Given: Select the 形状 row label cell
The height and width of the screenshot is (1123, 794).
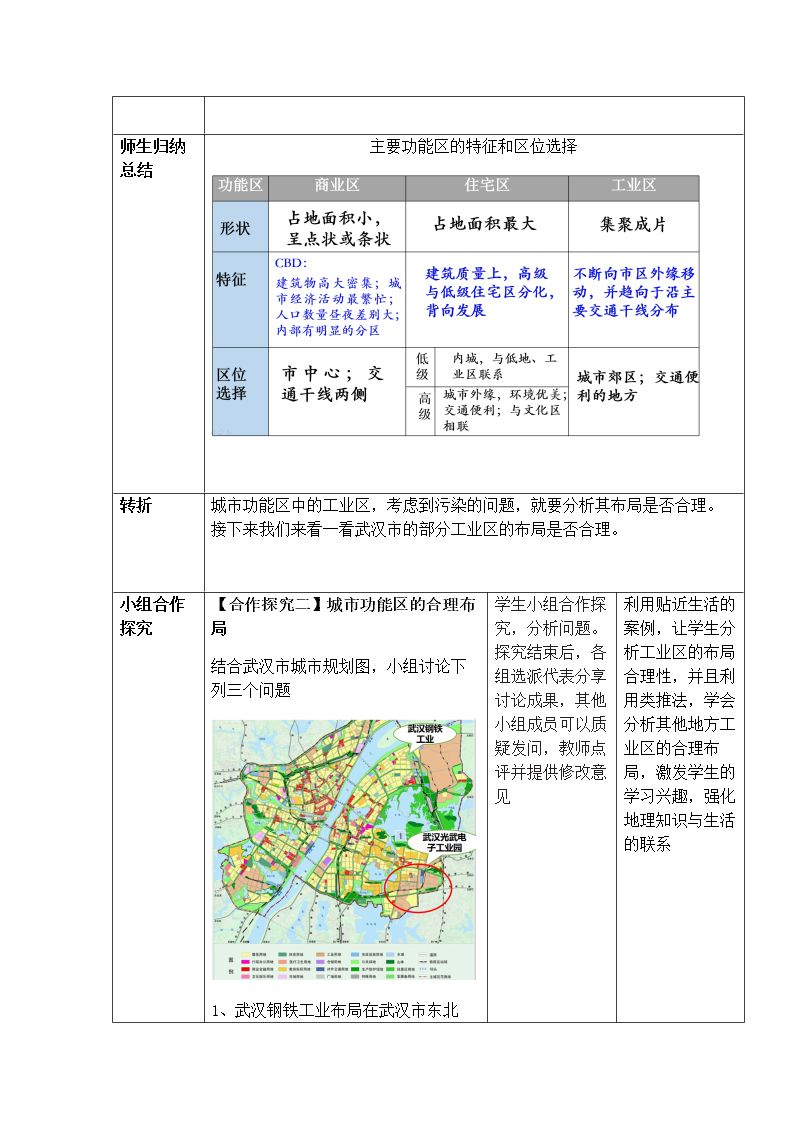Looking at the screenshot, I should pos(241,226).
